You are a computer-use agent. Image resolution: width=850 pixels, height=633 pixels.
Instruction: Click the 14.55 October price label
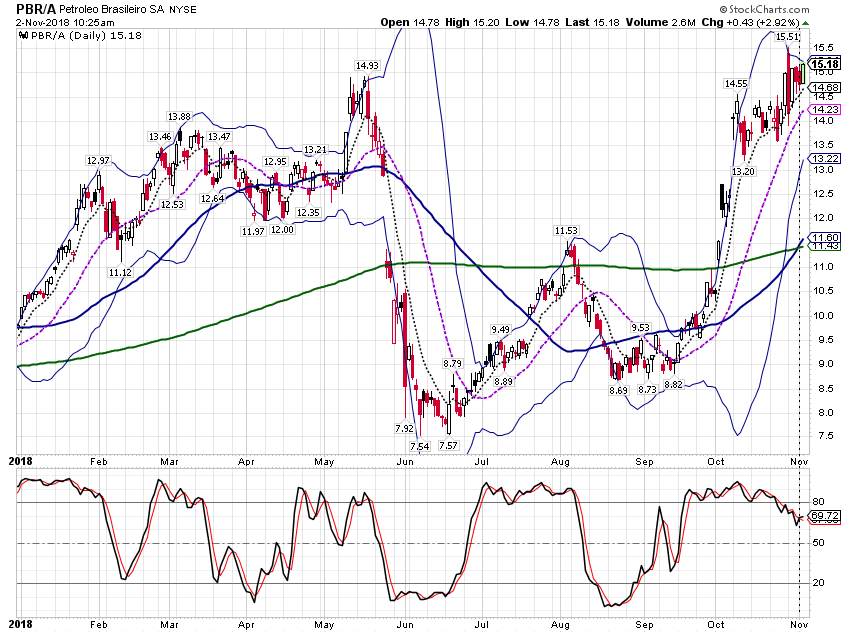coord(736,84)
